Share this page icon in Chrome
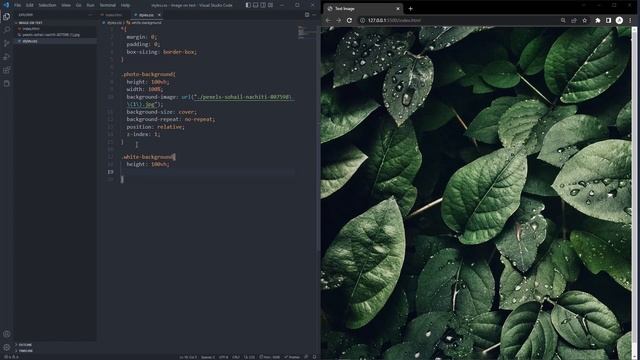640x360 pixels. 574,20
